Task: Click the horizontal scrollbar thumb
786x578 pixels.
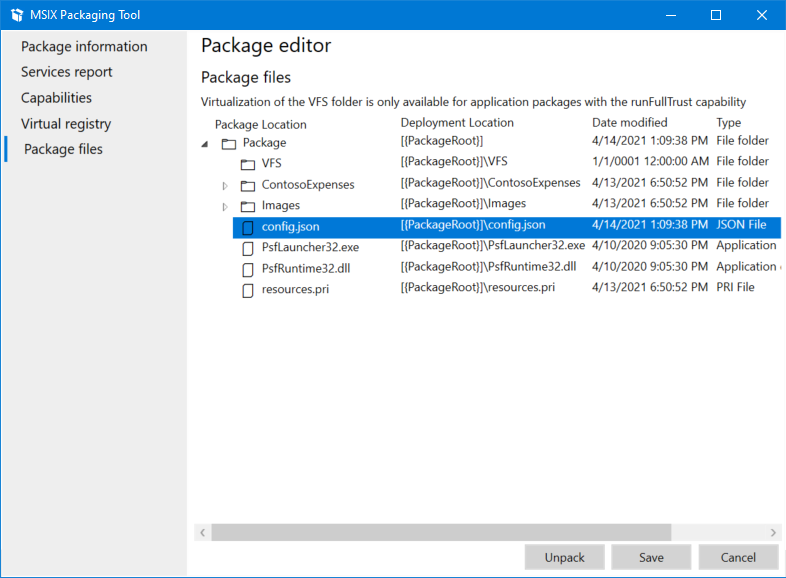Action: click(x=441, y=532)
